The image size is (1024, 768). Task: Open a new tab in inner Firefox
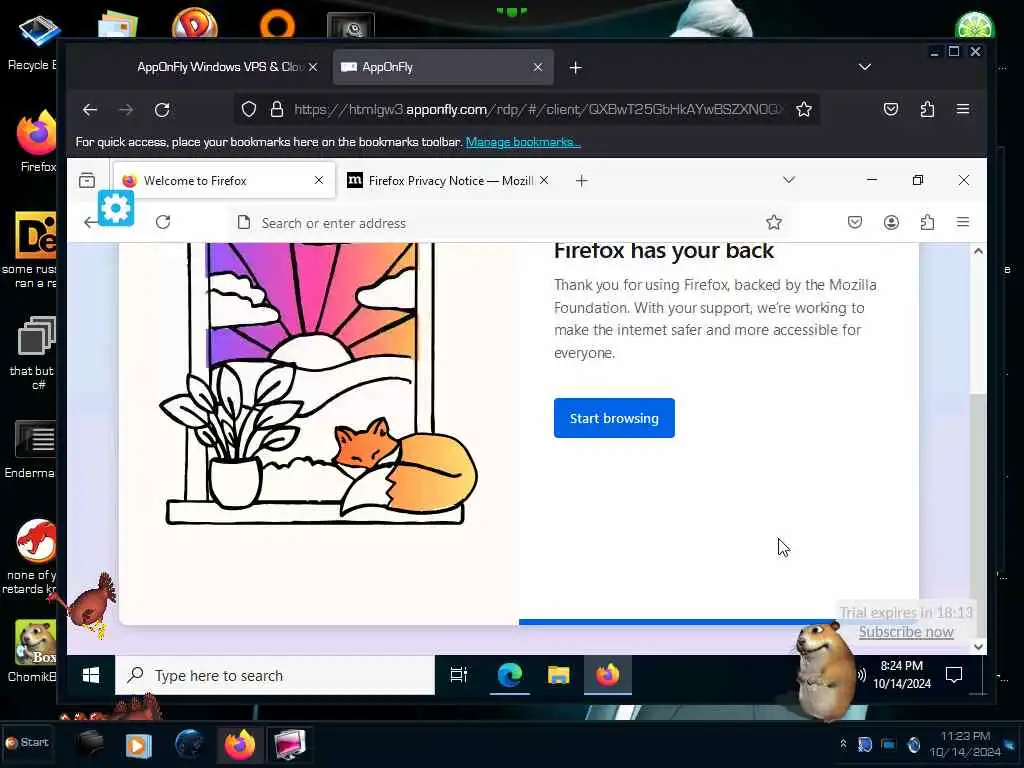581,180
